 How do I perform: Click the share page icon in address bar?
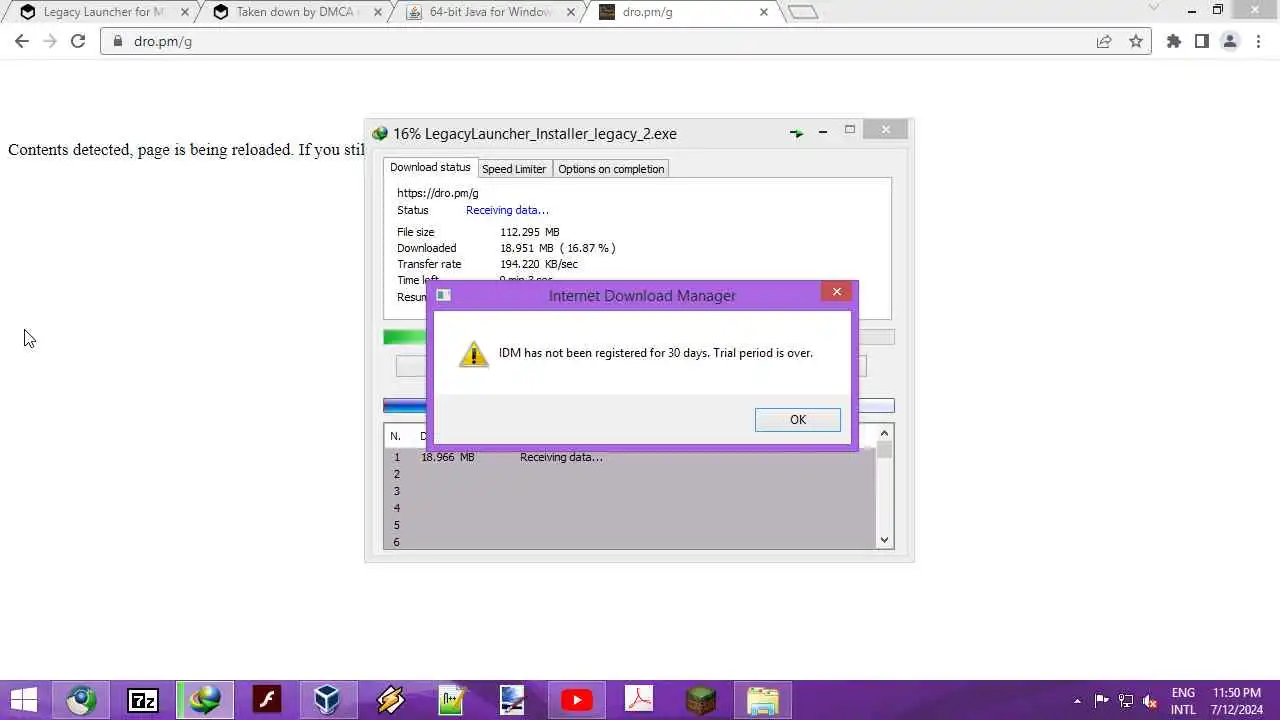(x=1104, y=41)
